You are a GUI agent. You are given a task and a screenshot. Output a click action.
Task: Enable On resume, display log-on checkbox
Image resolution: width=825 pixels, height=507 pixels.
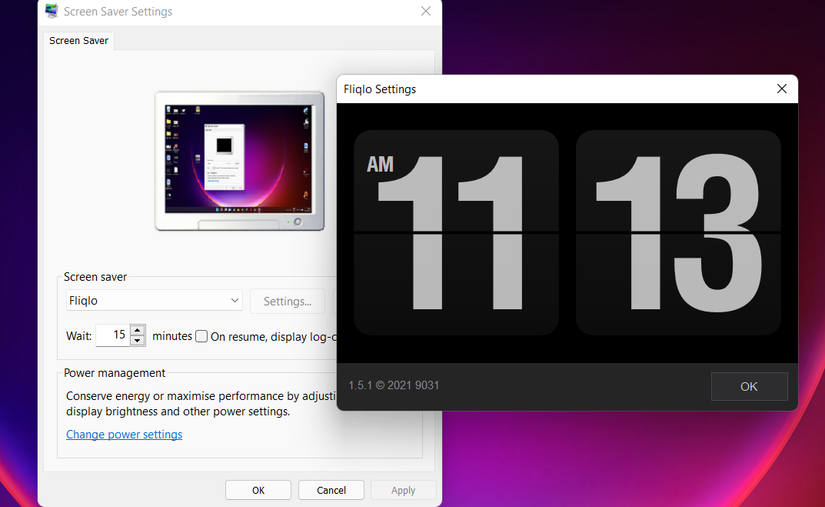pyautogui.click(x=202, y=337)
